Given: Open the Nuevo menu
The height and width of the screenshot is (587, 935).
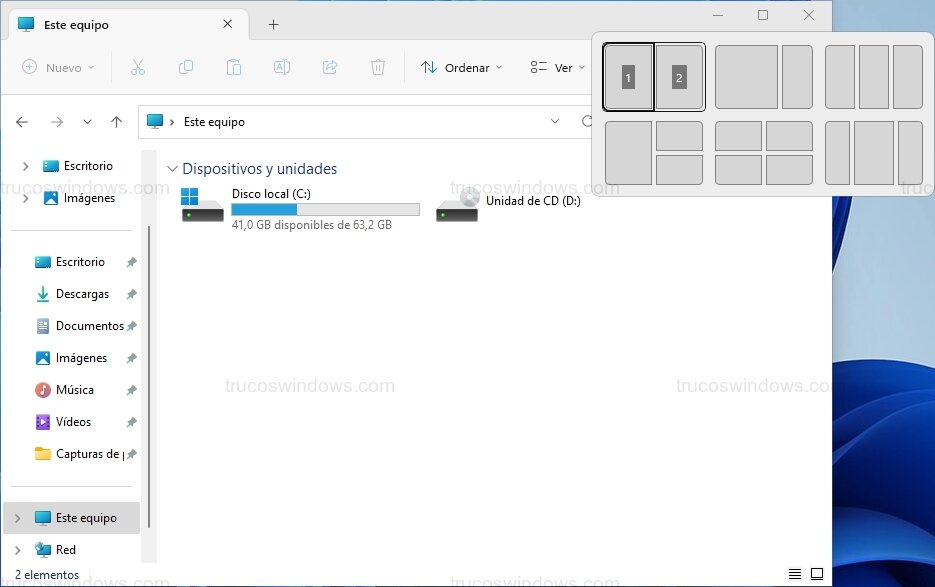Looking at the screenshot, I should 57,67.
